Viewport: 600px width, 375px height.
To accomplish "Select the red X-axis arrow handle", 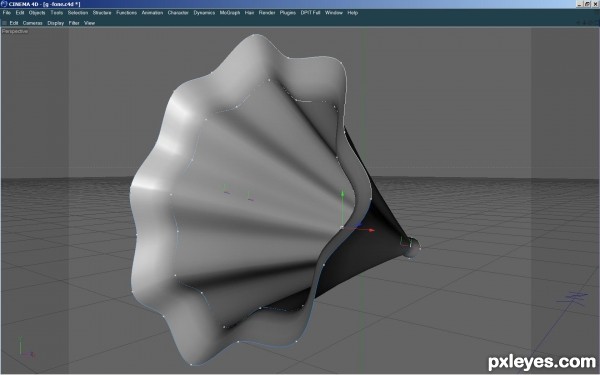I will (371, 230).
